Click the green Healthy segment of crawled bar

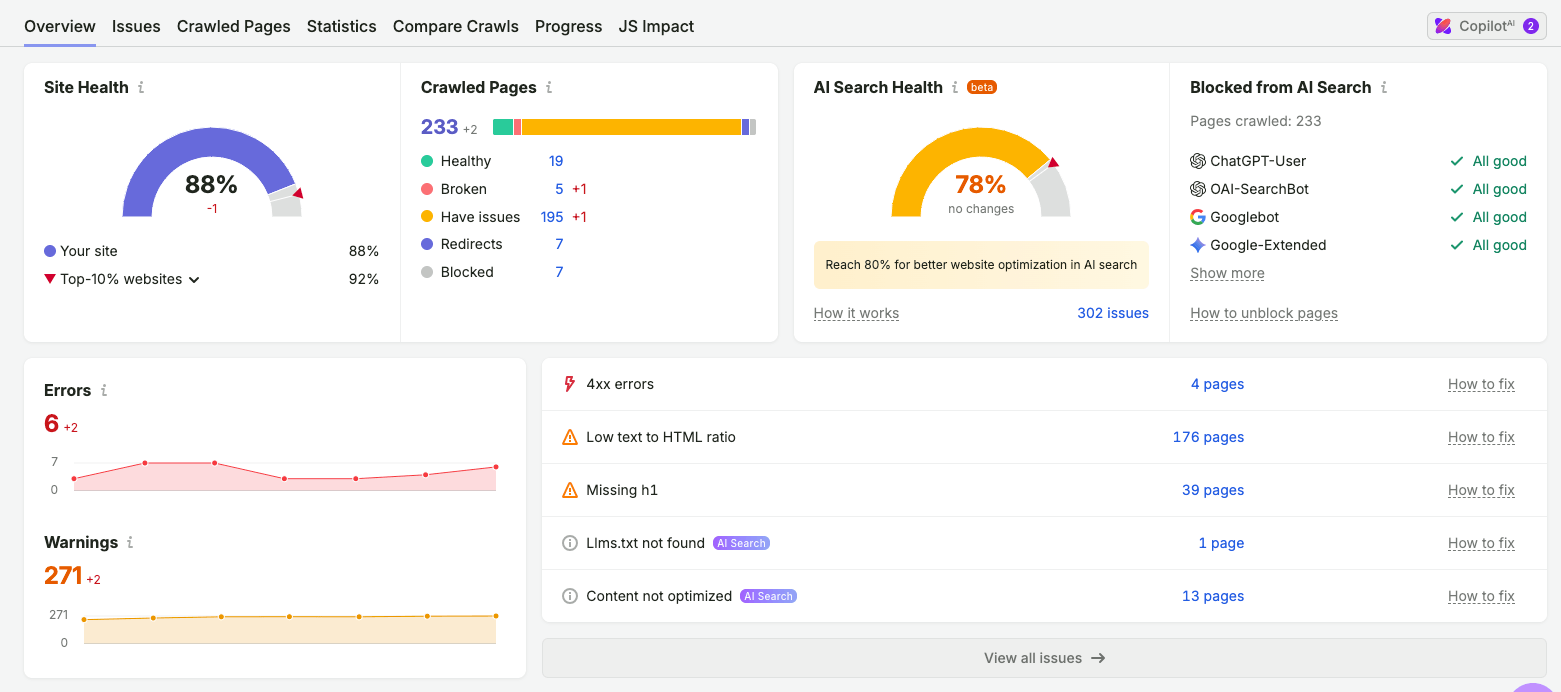[503, 127]
